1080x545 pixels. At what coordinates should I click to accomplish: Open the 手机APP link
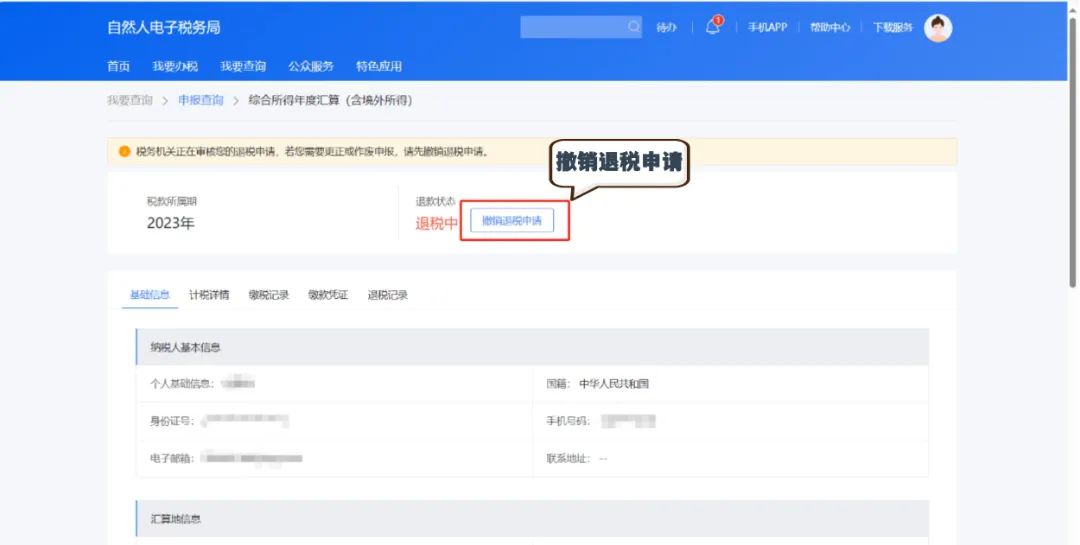tap(768, 28)
